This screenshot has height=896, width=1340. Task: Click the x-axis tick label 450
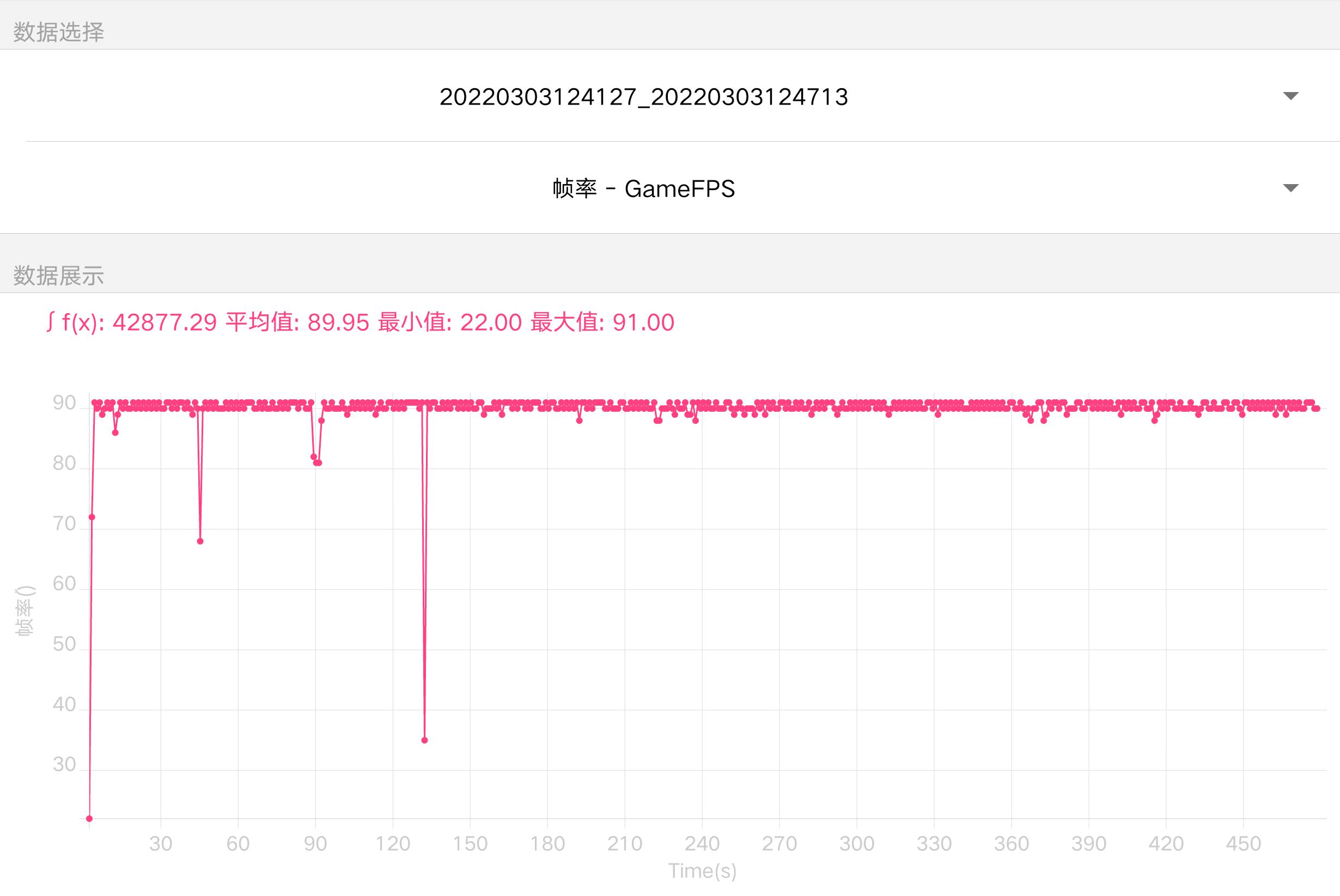1243,843
